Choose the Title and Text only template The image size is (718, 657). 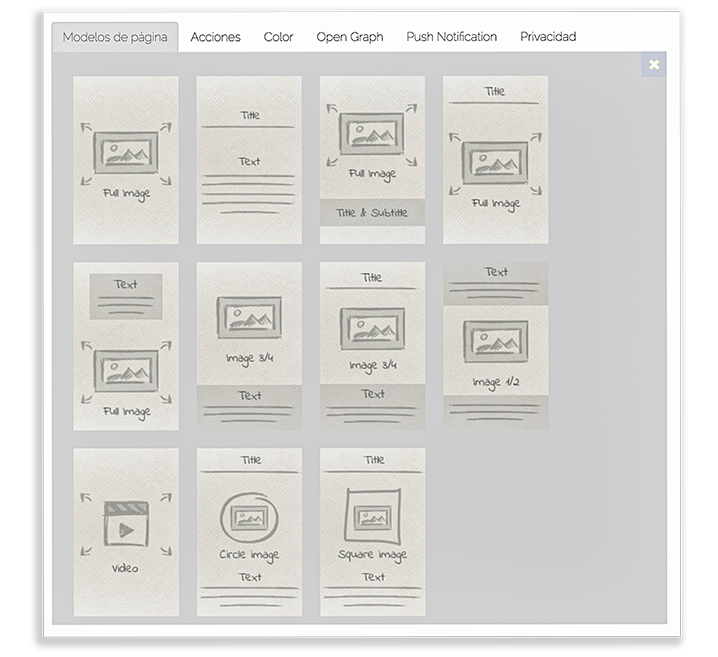click(249, 160)
